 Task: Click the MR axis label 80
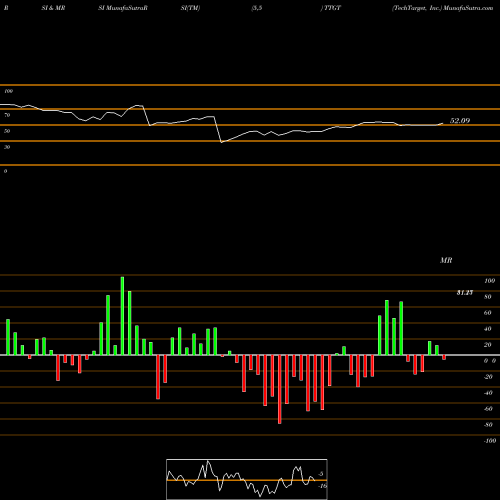[488, 297]
